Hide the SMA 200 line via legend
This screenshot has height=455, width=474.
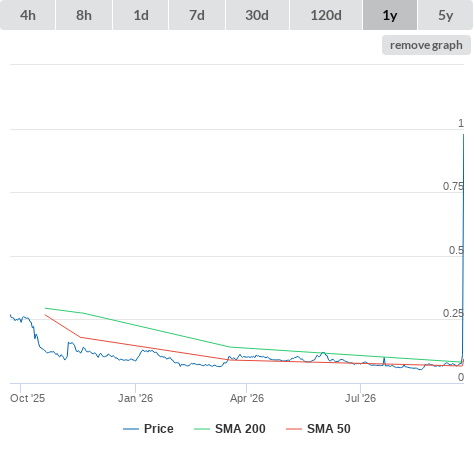coord(240,429)
